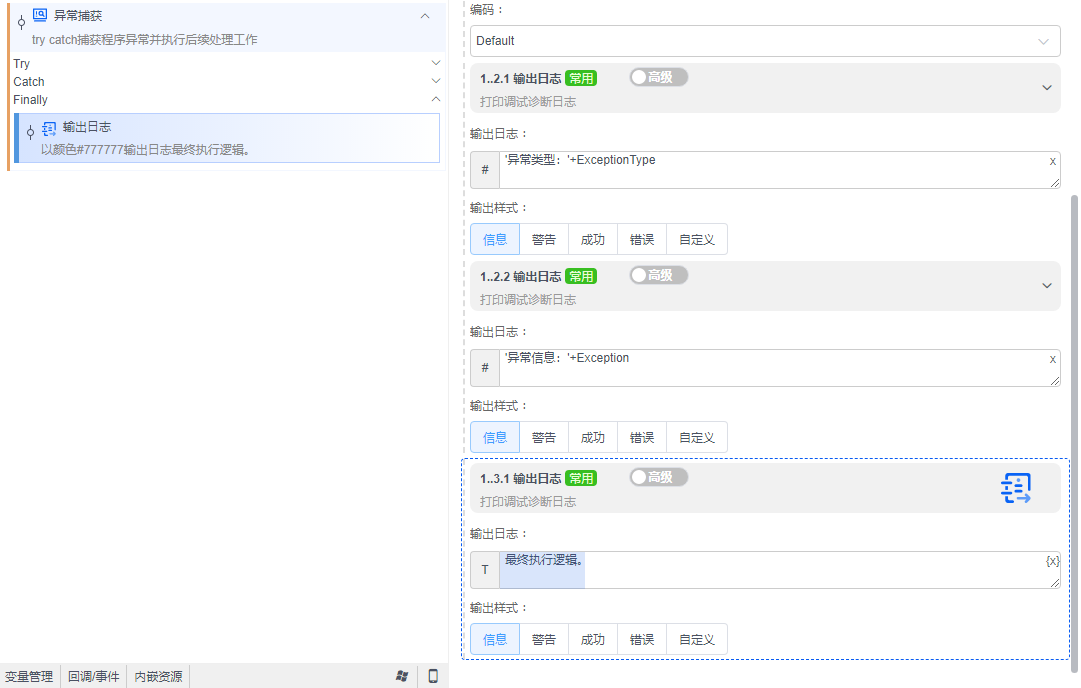Collapse the 1..2.1 输出日志 section
The height and width of the screenshot is (688, 1081).
(1047, 87)
